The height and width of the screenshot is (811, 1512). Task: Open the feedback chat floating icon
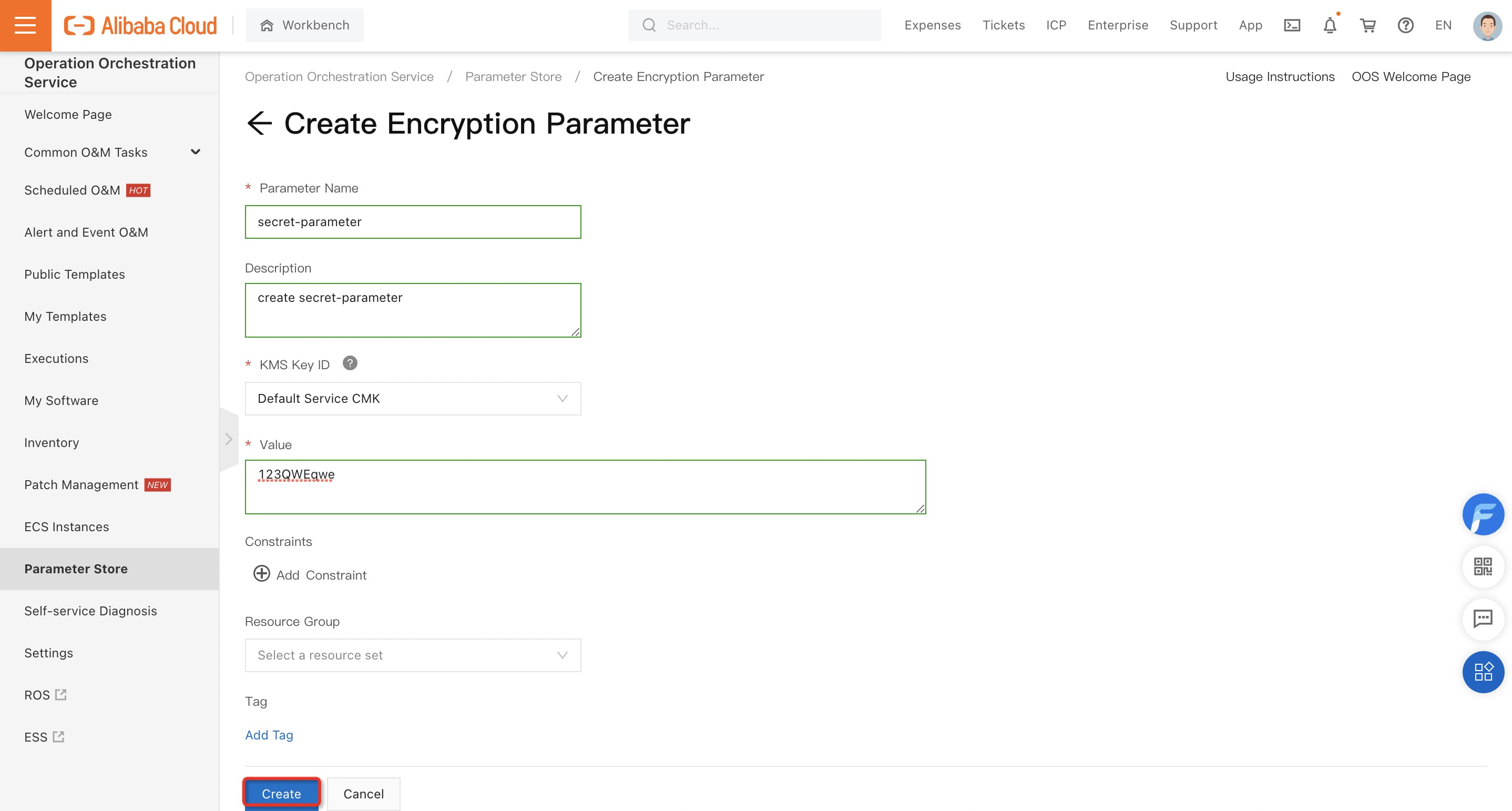[x=1483, y=619]
